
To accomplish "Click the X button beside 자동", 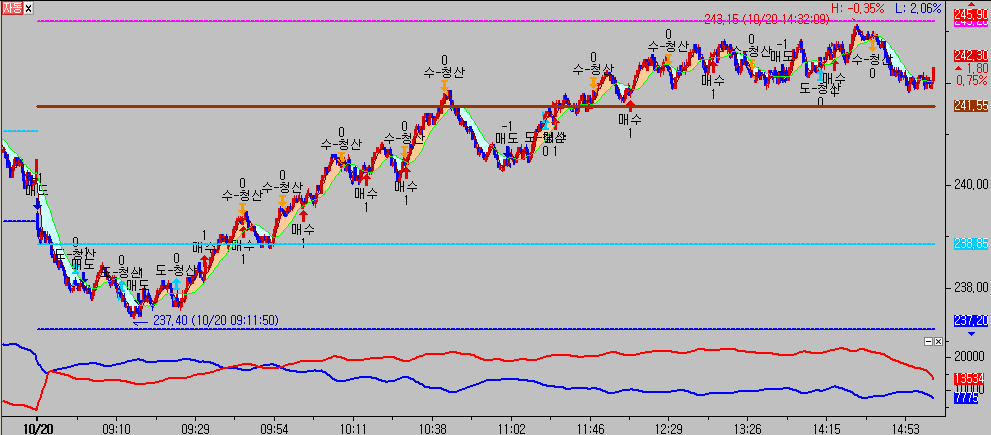I will tap(28, 9).
